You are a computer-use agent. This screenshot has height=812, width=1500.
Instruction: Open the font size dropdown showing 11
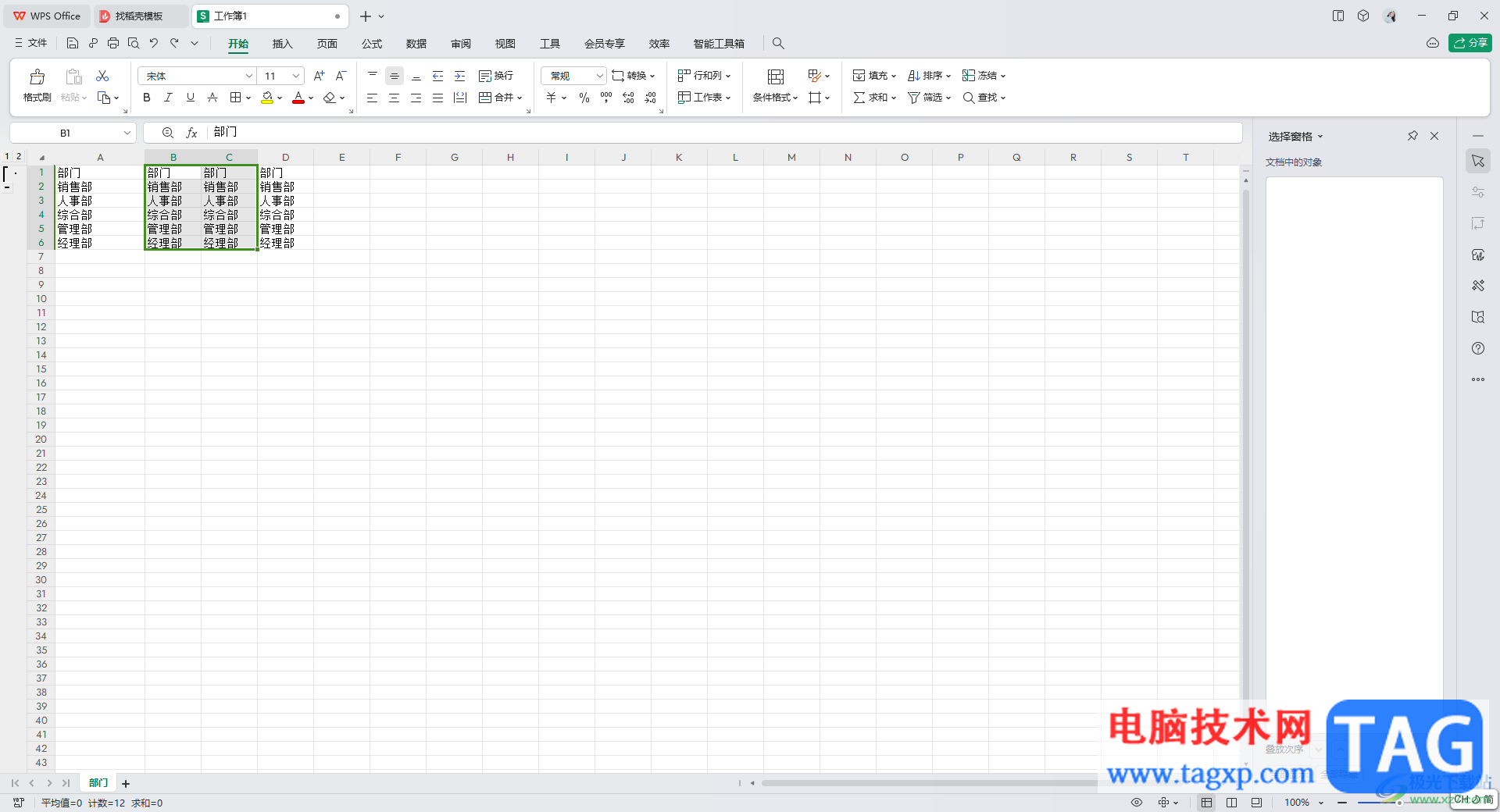tap(296, 76)
